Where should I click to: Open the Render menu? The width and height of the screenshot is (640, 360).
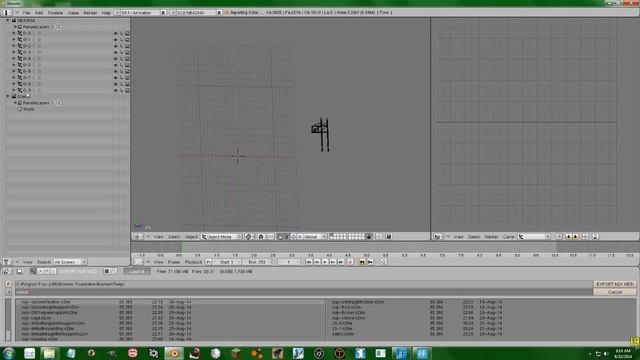tap(90, 13)
